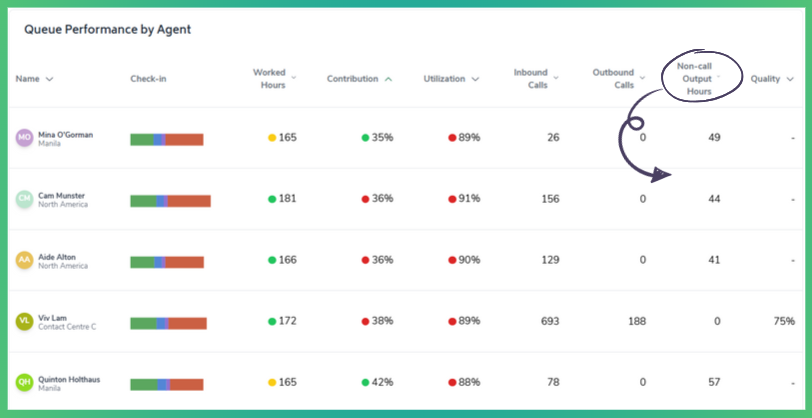Screen dimensions: 812x418
Task: Select the 26 inbound calls cell
Action: [553, 138]
